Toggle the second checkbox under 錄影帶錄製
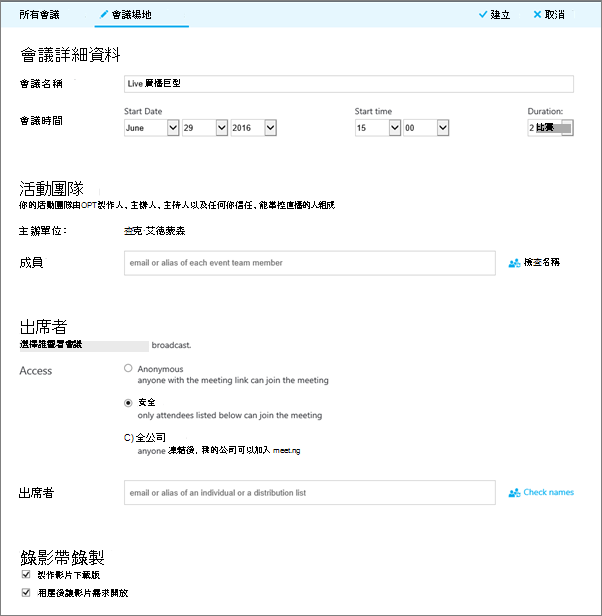 click(x=26, y=592)
